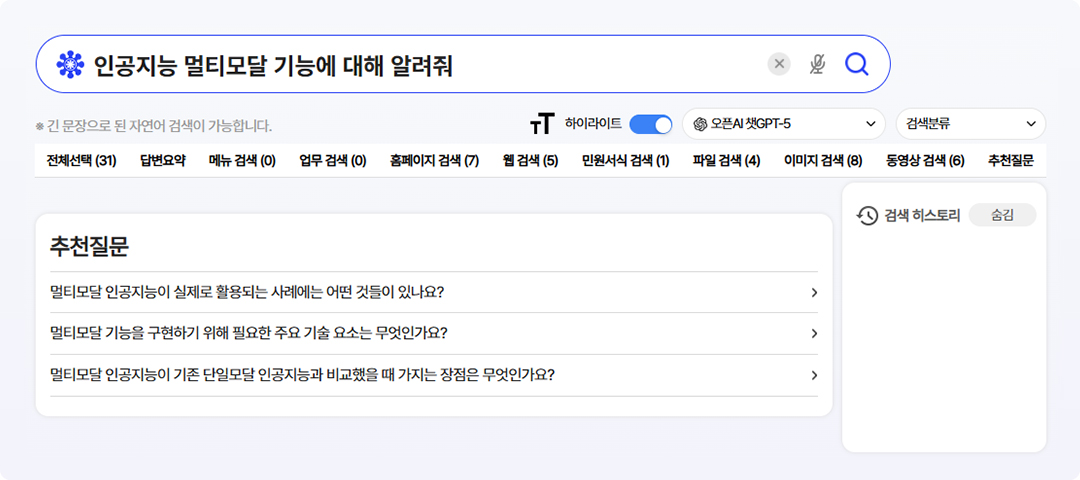Open the 홈페이지 검색 (7) tab
The width and height of the screenshot is (1080, 480).
[x=434, y=160]
